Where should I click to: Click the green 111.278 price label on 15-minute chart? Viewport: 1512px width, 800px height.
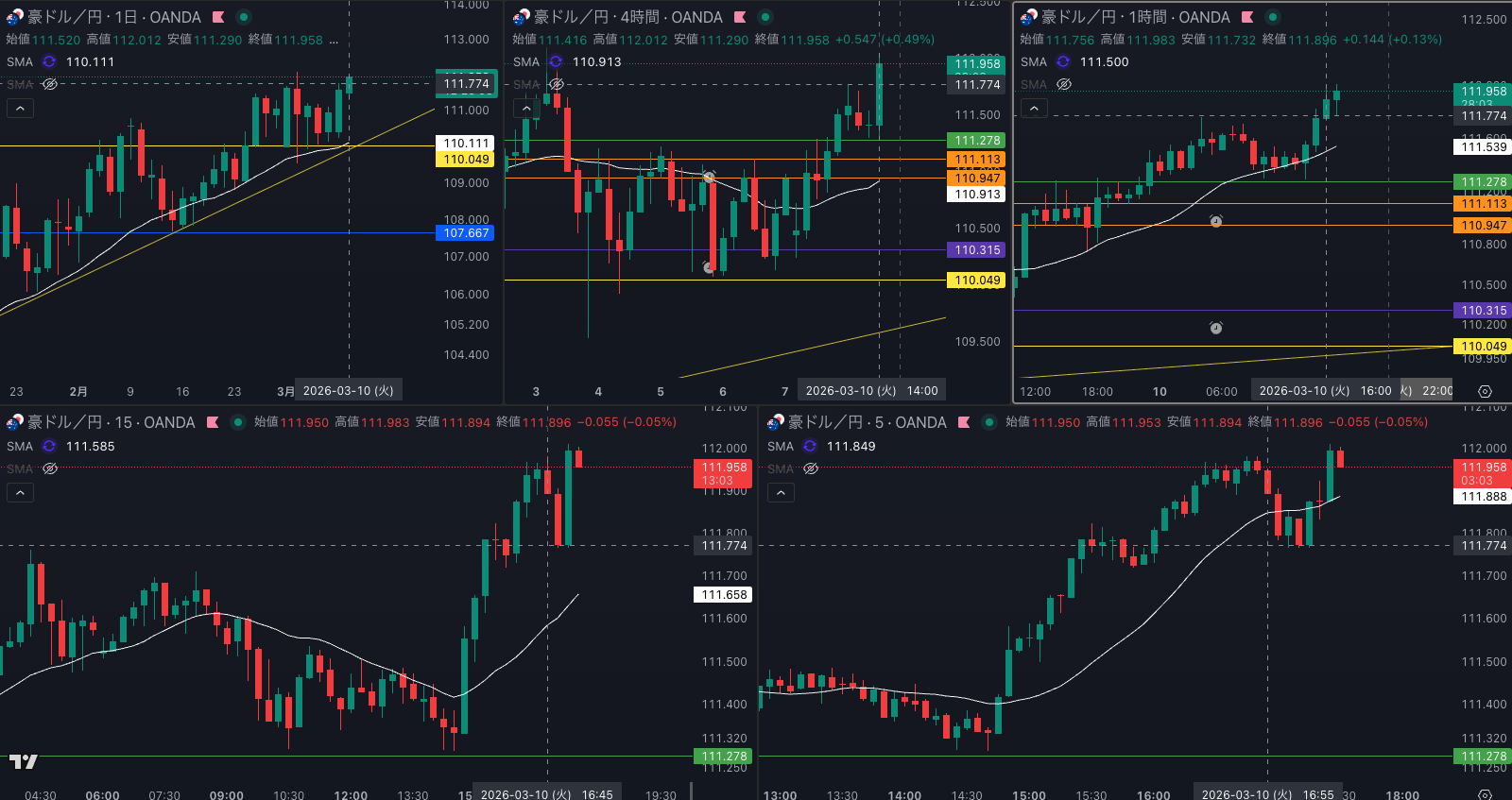(724, 757)
